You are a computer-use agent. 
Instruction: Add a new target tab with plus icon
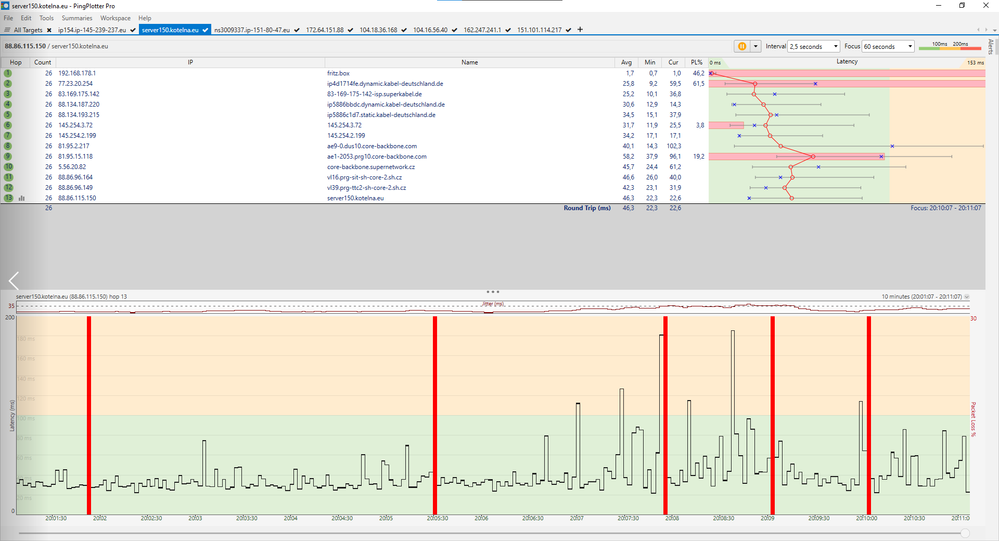(580, 29)
